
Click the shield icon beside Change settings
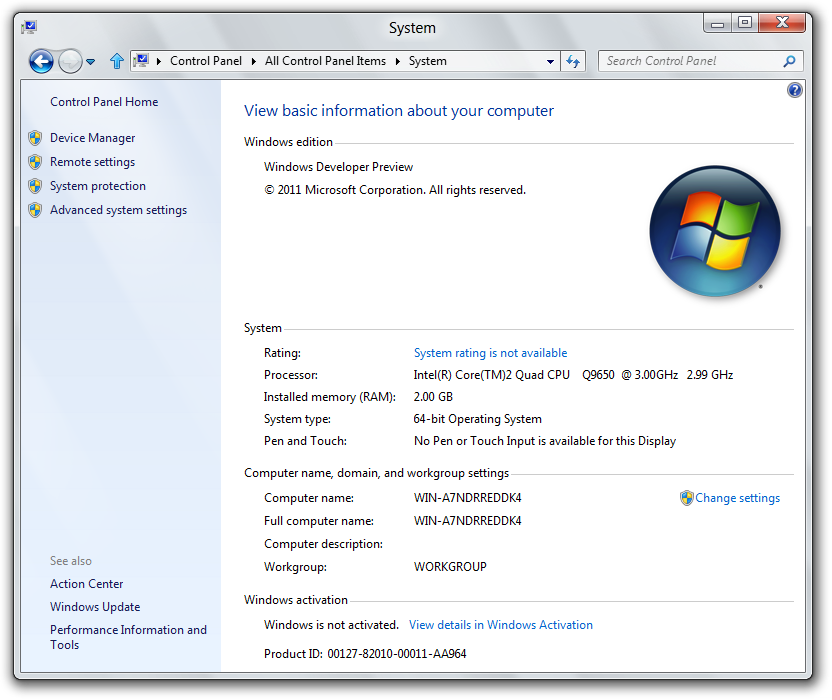click(x=686, y=498)
